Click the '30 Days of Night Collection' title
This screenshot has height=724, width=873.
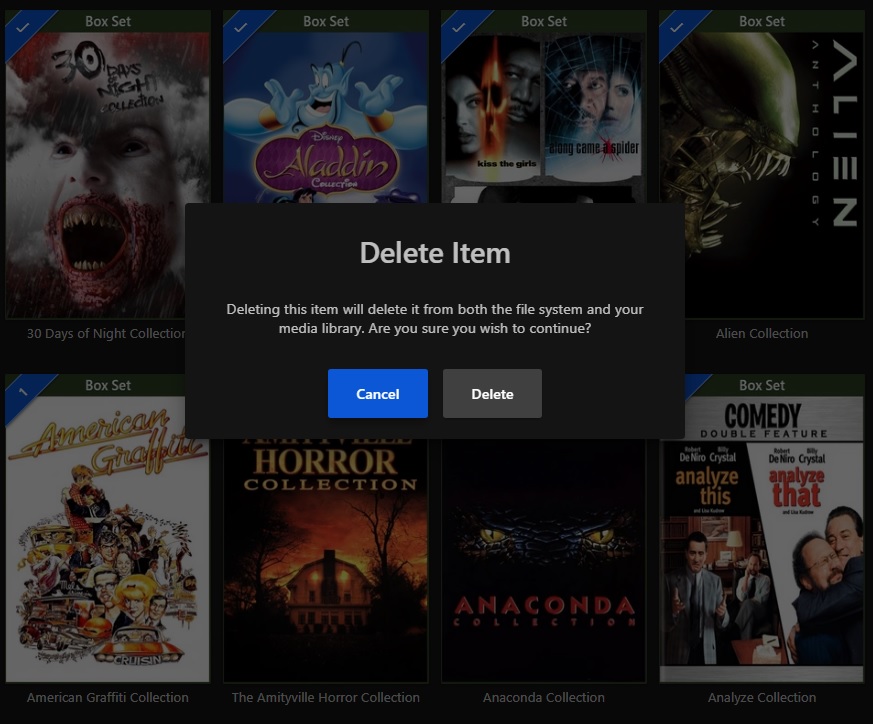[x=106, y=334]
